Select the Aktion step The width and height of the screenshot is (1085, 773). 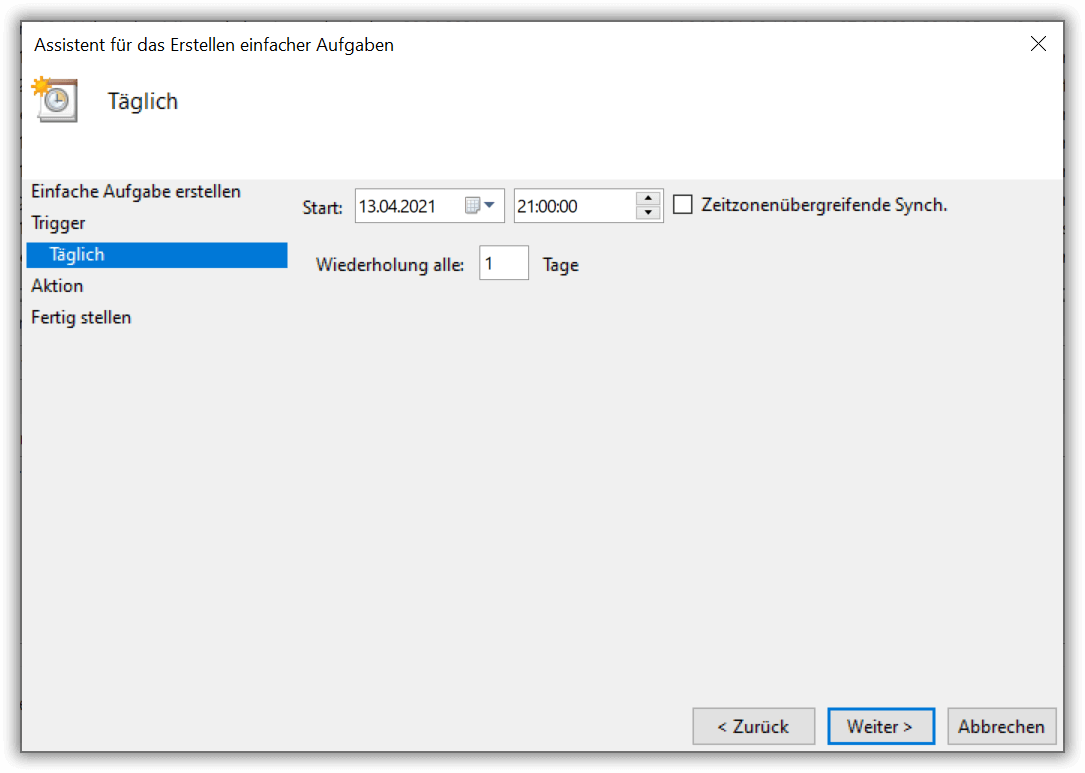pyautogui.click(x=57, y=286)
